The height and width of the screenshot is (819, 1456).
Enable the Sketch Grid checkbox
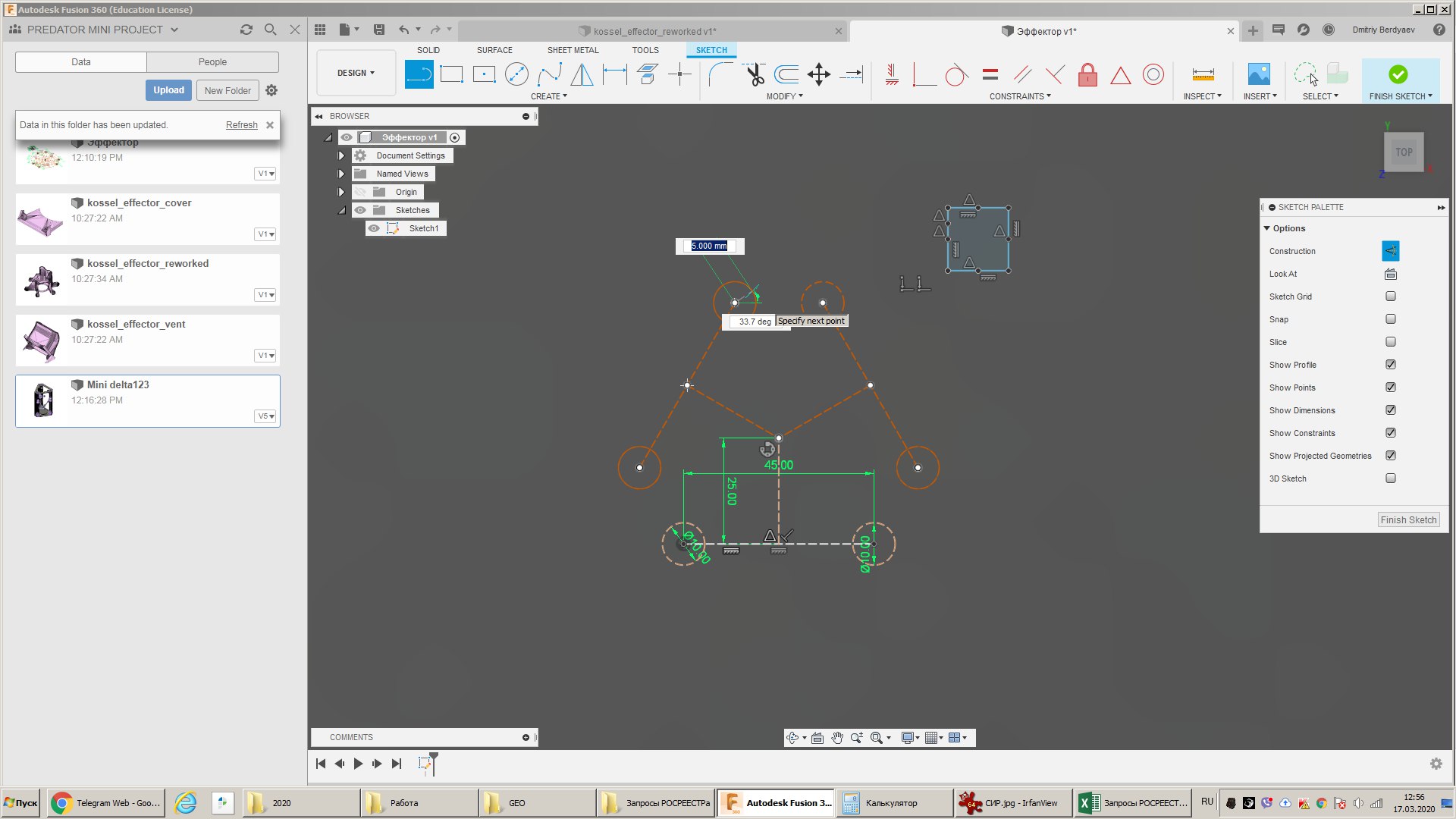click(1390, 297)
